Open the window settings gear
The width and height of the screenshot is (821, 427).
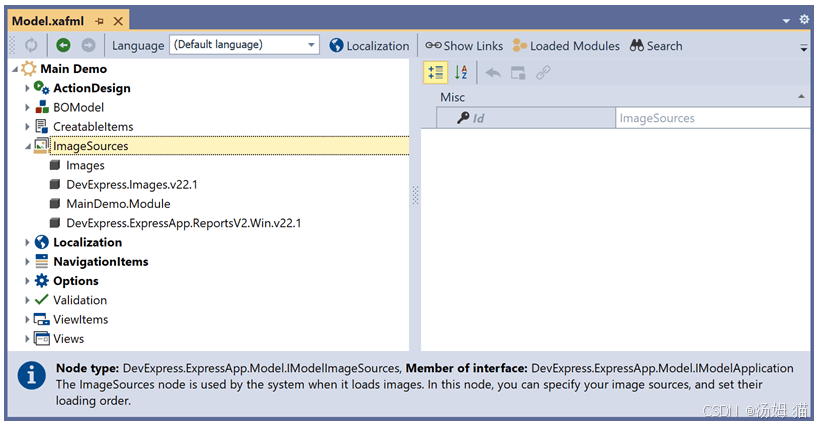[804, 19]
